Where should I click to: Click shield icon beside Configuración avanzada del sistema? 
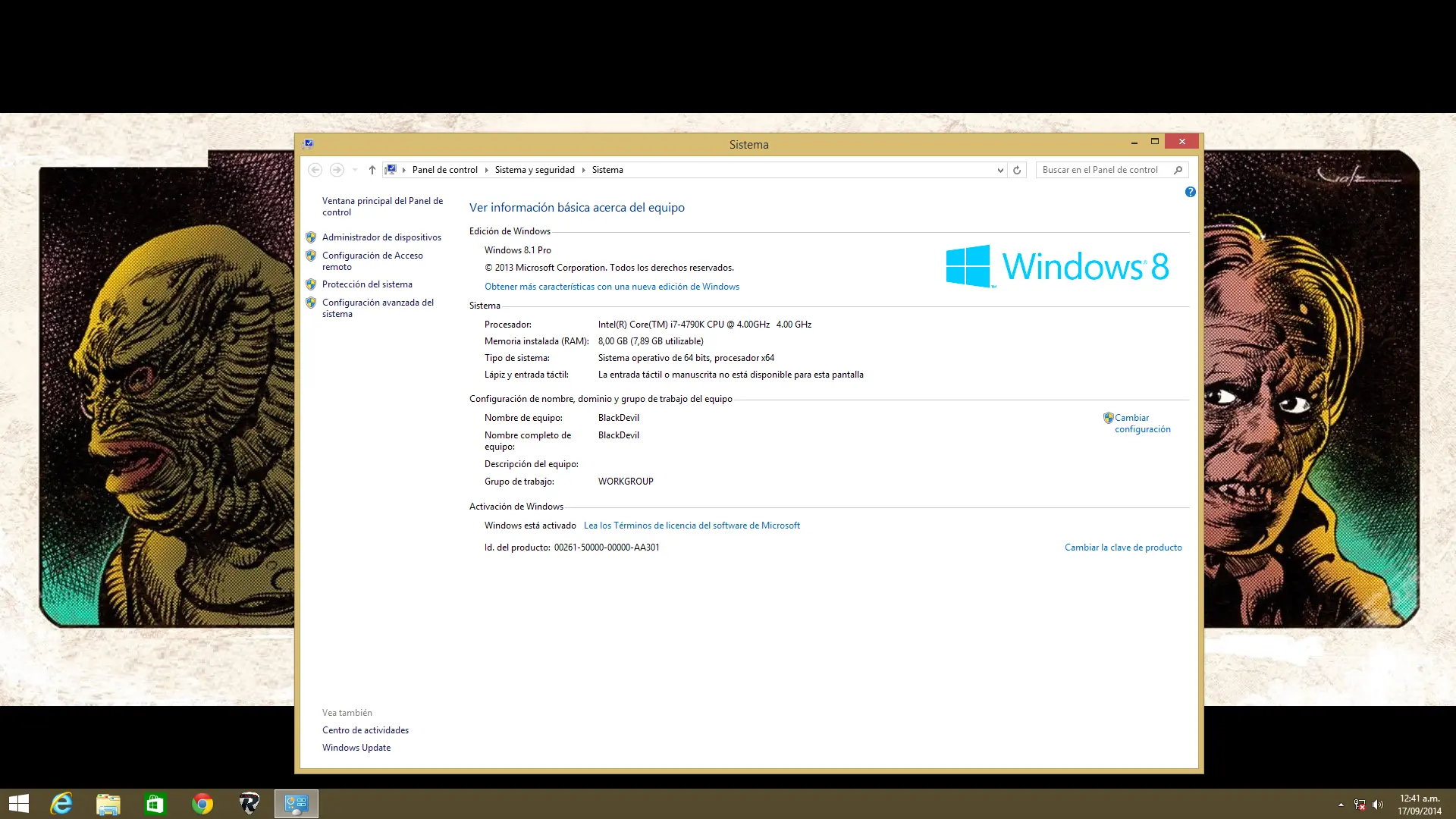point(311,303)
